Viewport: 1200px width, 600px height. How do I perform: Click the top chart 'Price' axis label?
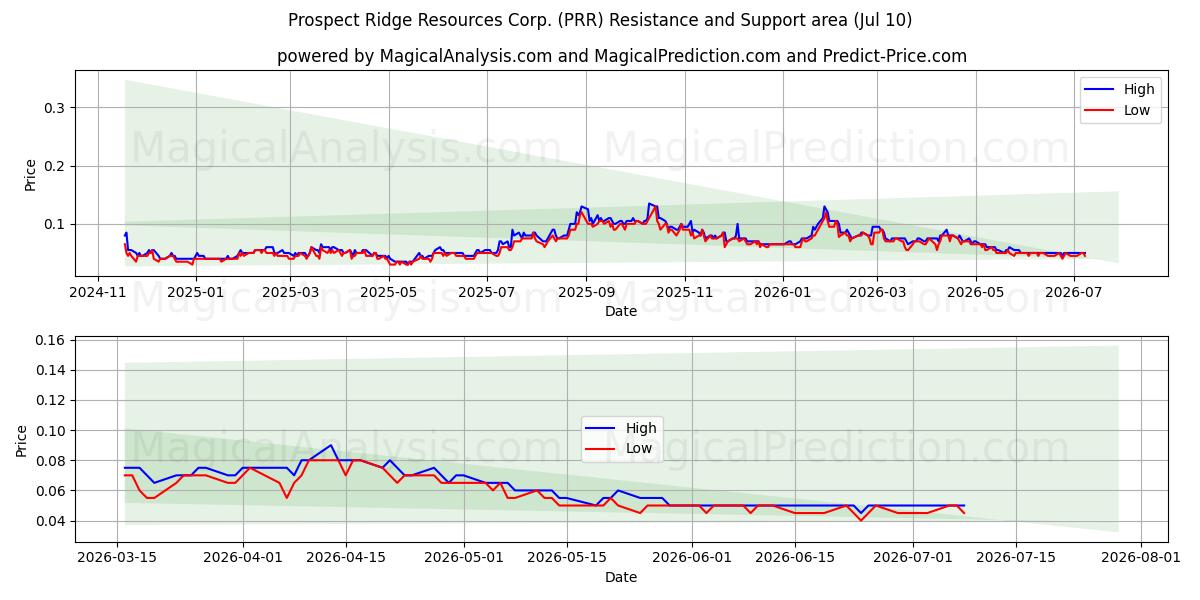(x=30, y=175)
